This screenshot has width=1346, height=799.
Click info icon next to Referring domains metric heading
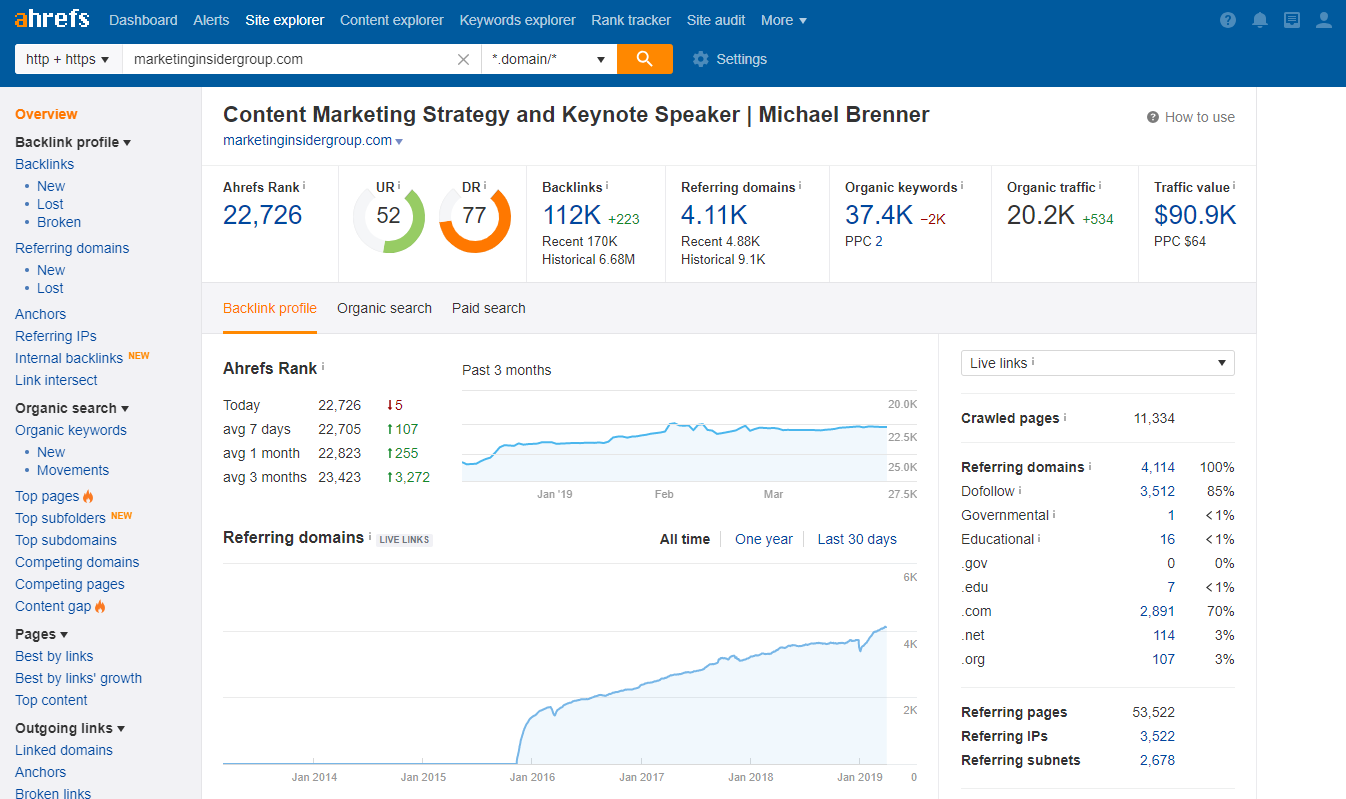click(801, 186)
